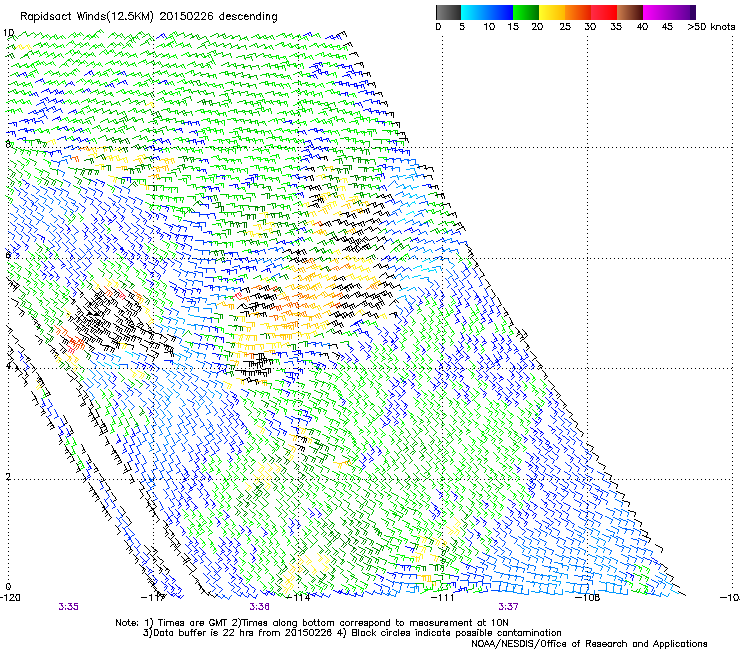Click the -108 longitude axis label
Screen dimensions: 740x650
point(588,598)
